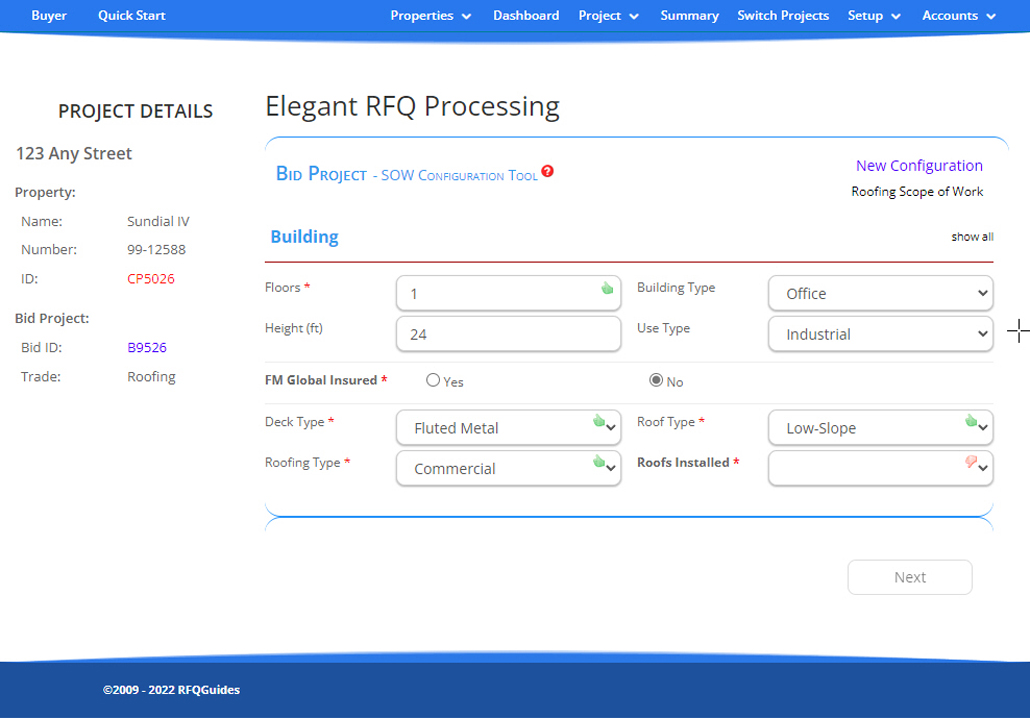1030x719 pixels.
Task: Select No for FM Global Insured
Action: click(x=656, y=380)
